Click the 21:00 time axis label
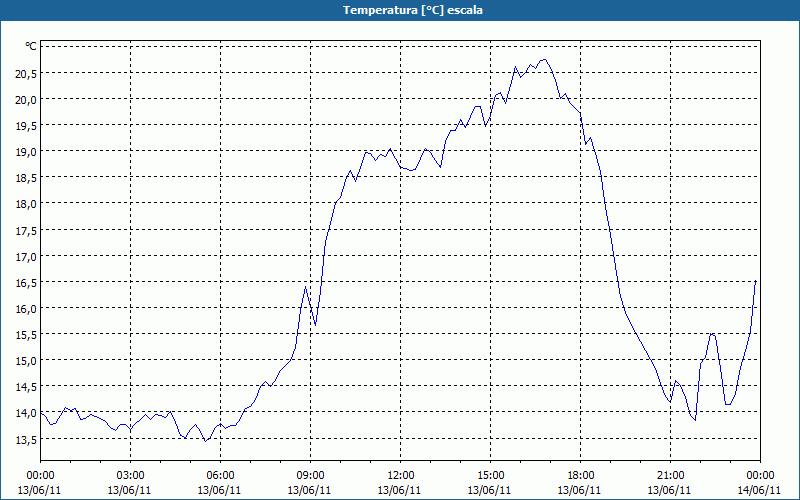Screen dimensions: 800x500 670,476
